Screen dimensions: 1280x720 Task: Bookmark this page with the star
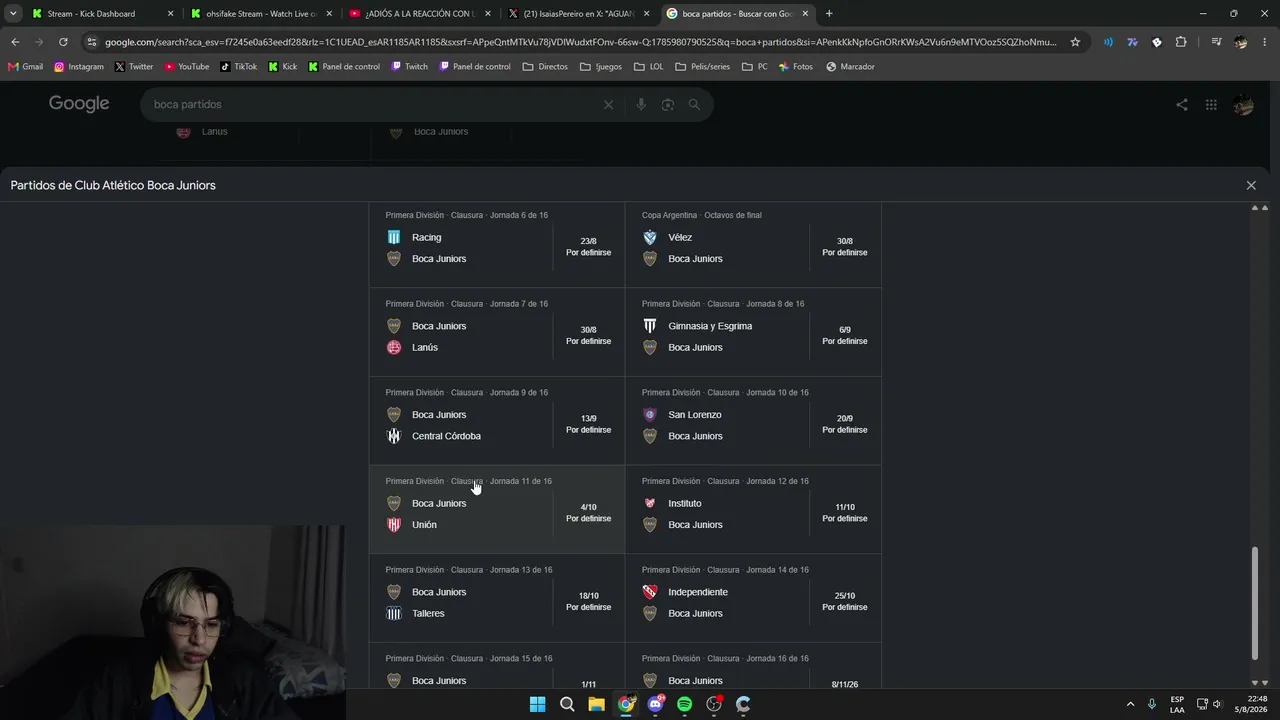1075,42
